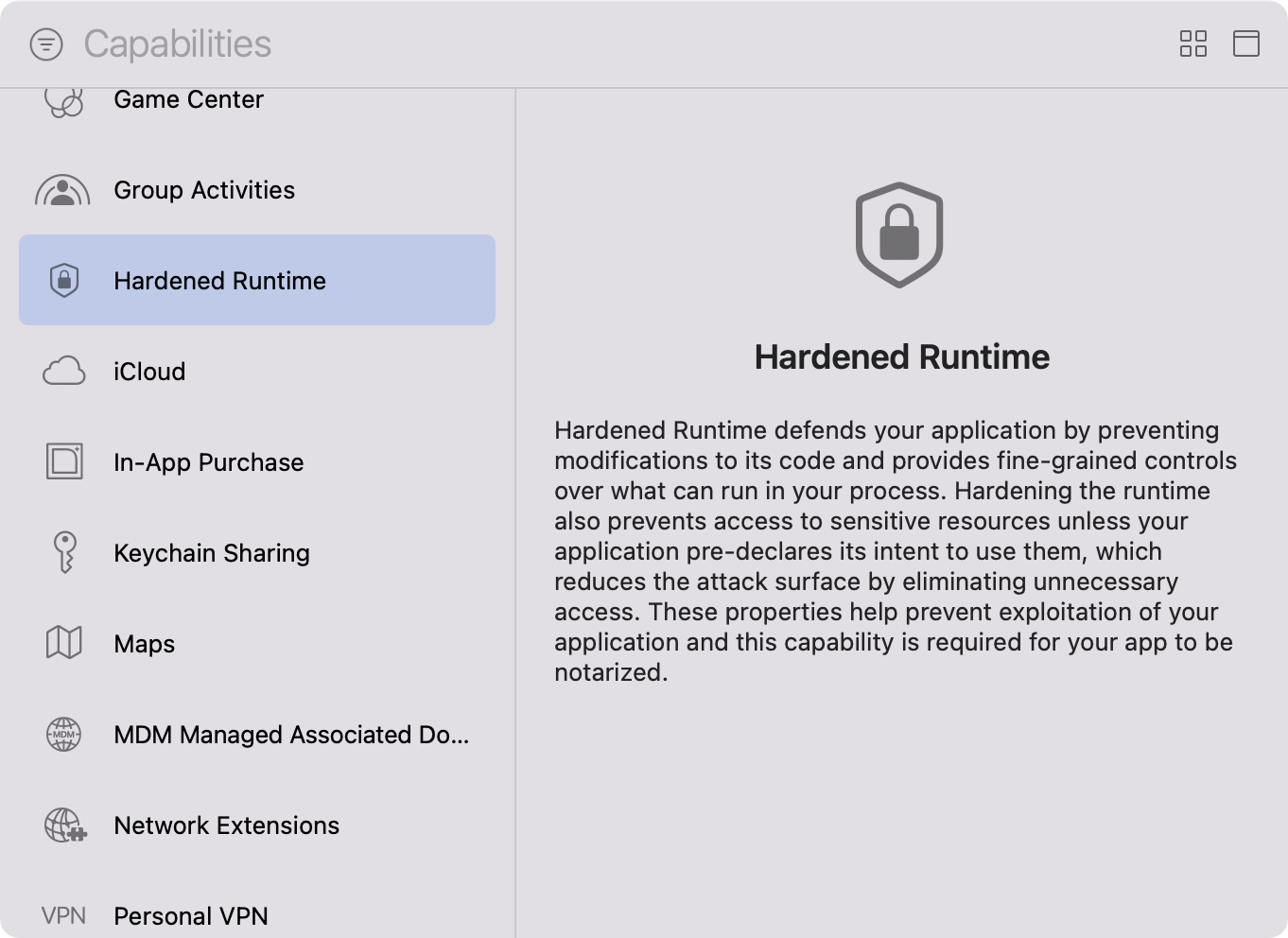The width and height of the screenshot is (1288, 938).
Task: Click the Hardened Runtime shield icon in list
Action: click(64, 280)
